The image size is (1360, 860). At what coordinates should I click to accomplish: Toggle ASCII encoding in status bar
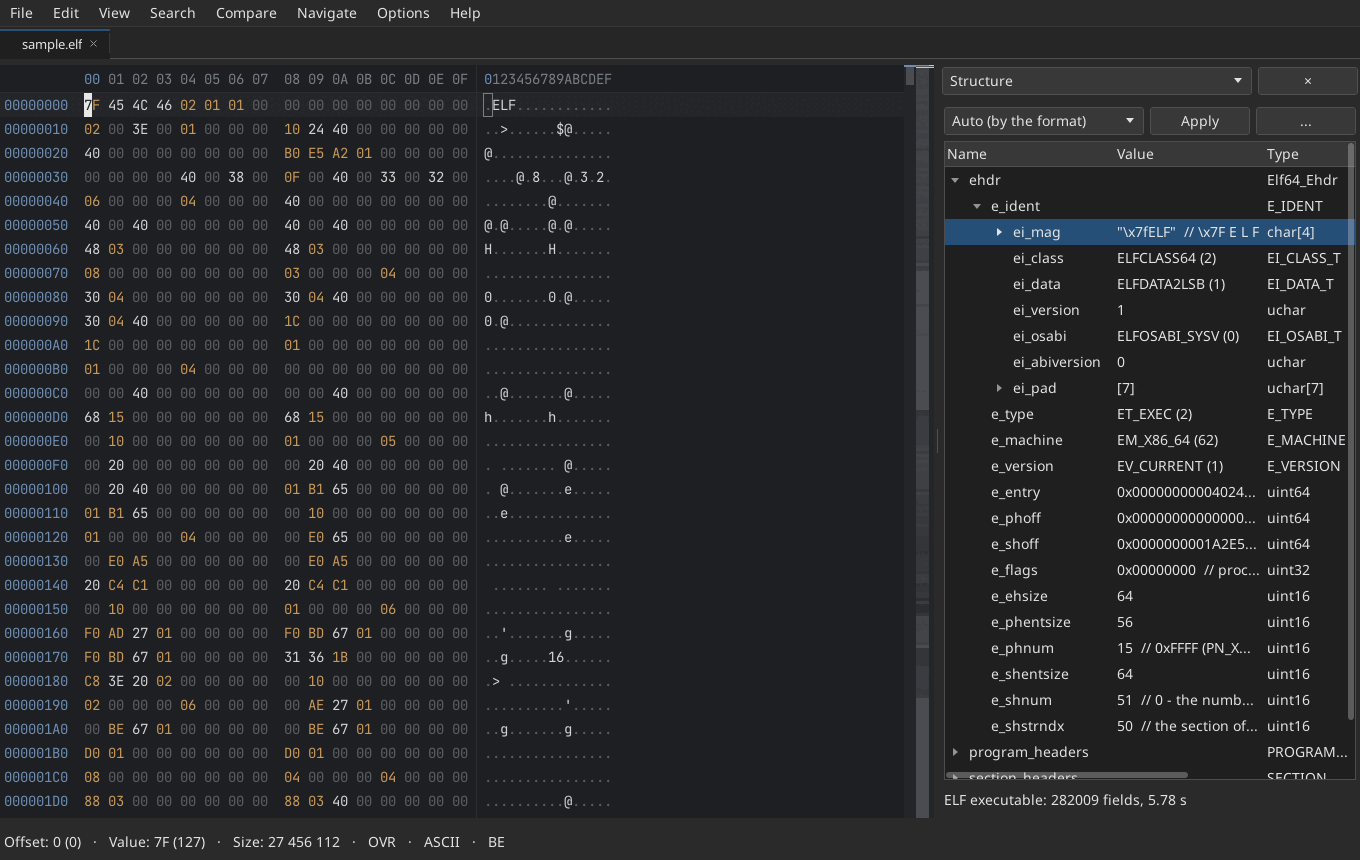[x=442, y=842]
